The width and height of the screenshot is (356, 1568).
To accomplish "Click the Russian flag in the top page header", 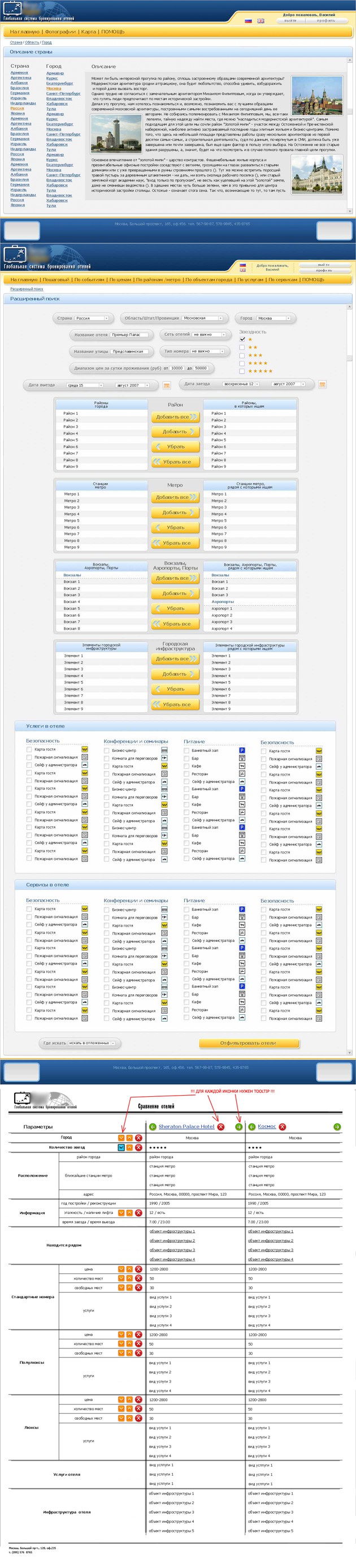I will point(248,21).
